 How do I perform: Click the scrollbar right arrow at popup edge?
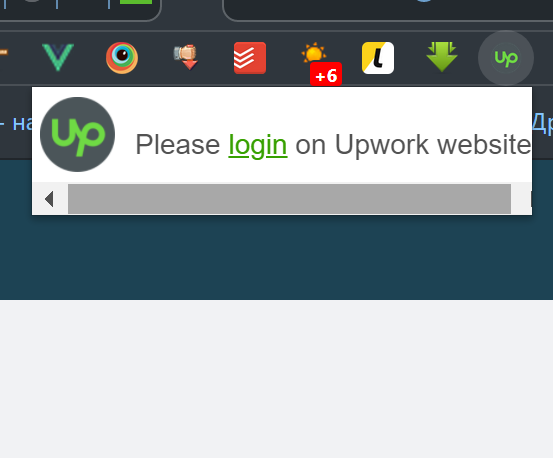pyautogui.click(x=531, y=199)
